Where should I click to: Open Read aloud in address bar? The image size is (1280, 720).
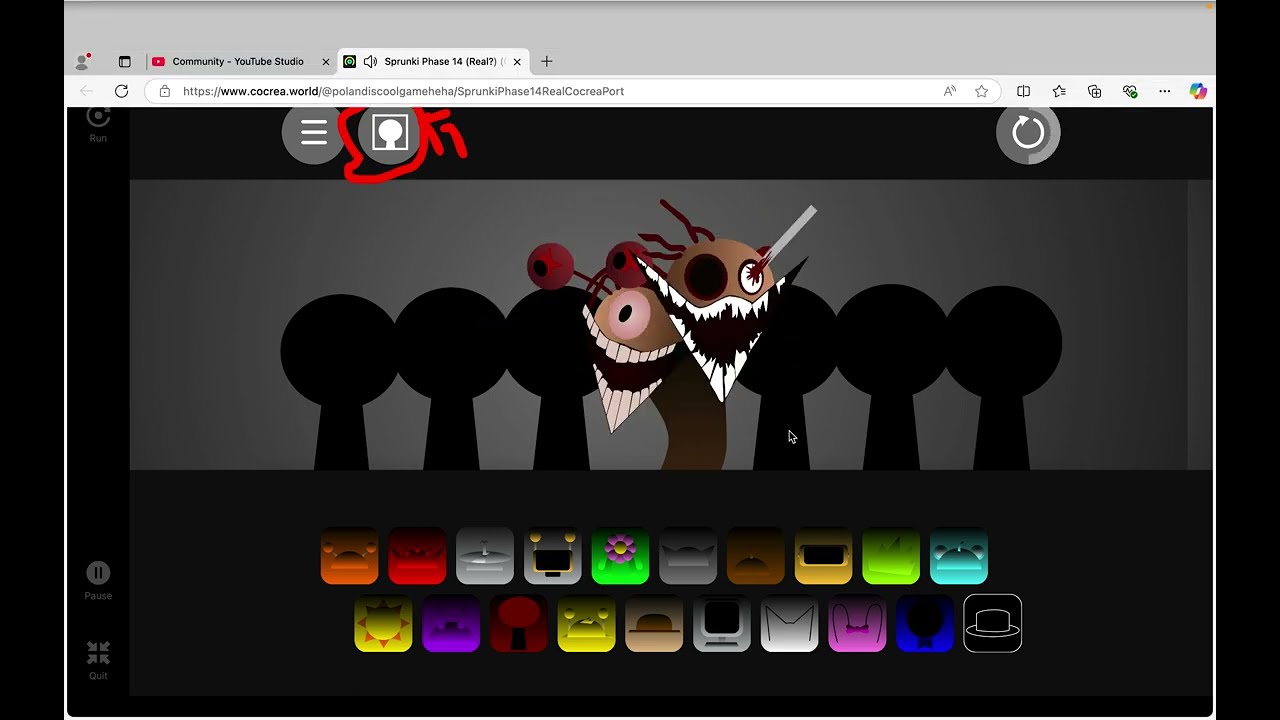950,91
